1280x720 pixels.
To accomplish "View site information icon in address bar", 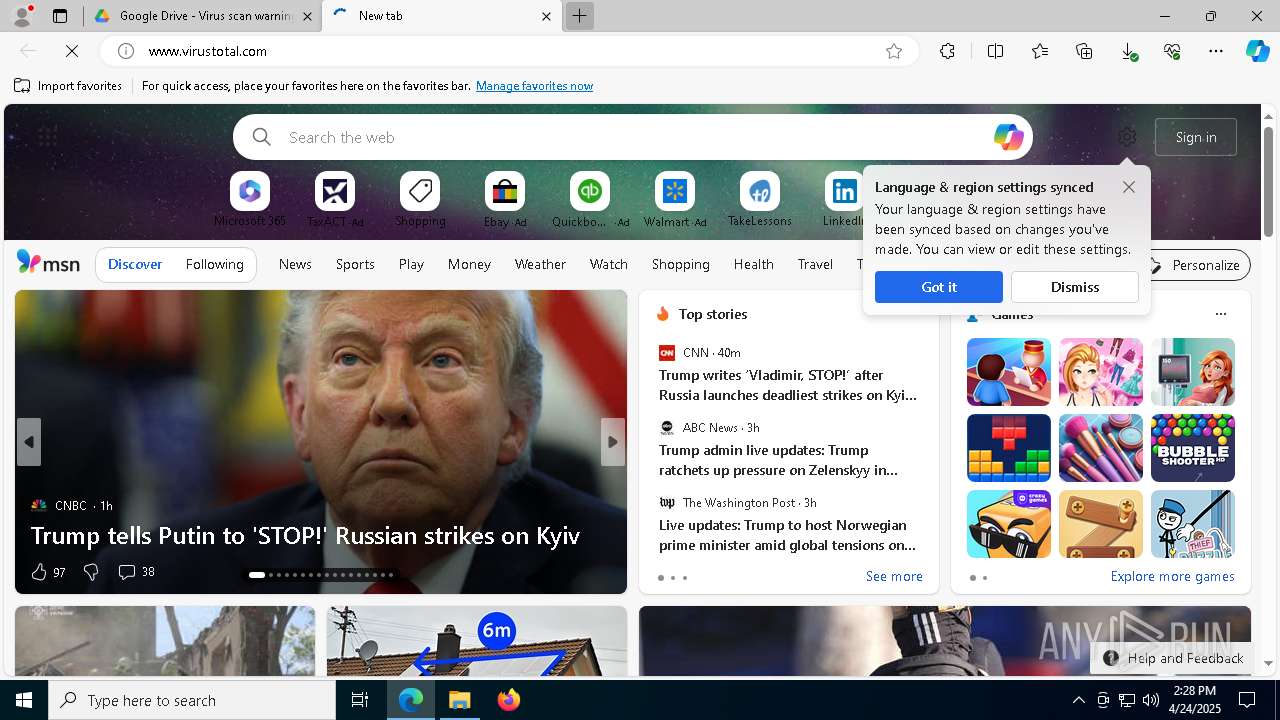I will [x=125, y=51].
